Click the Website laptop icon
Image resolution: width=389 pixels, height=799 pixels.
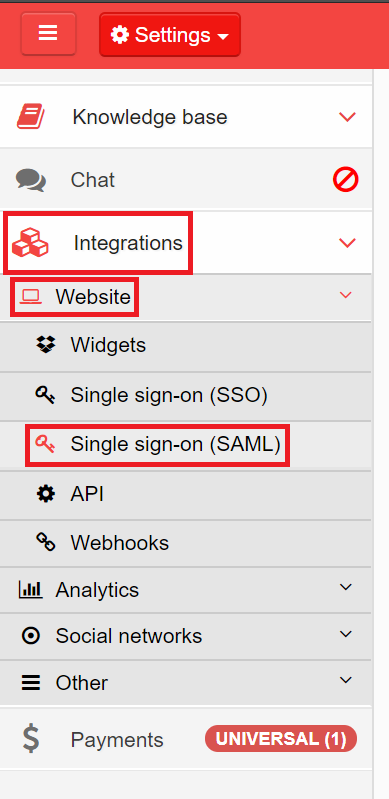[31, 296]
